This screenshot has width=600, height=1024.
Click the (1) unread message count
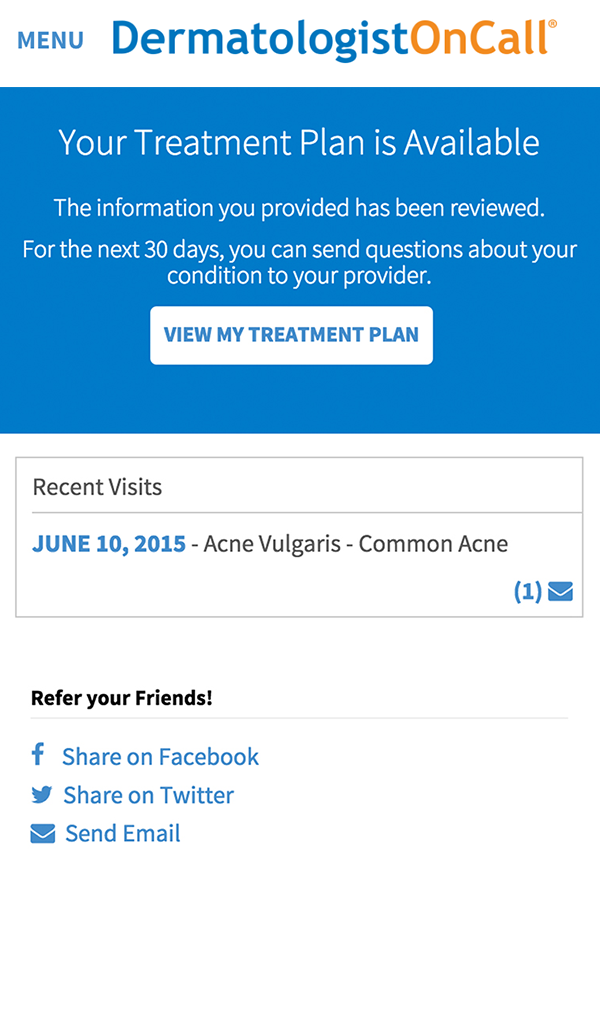coord(528,591)
